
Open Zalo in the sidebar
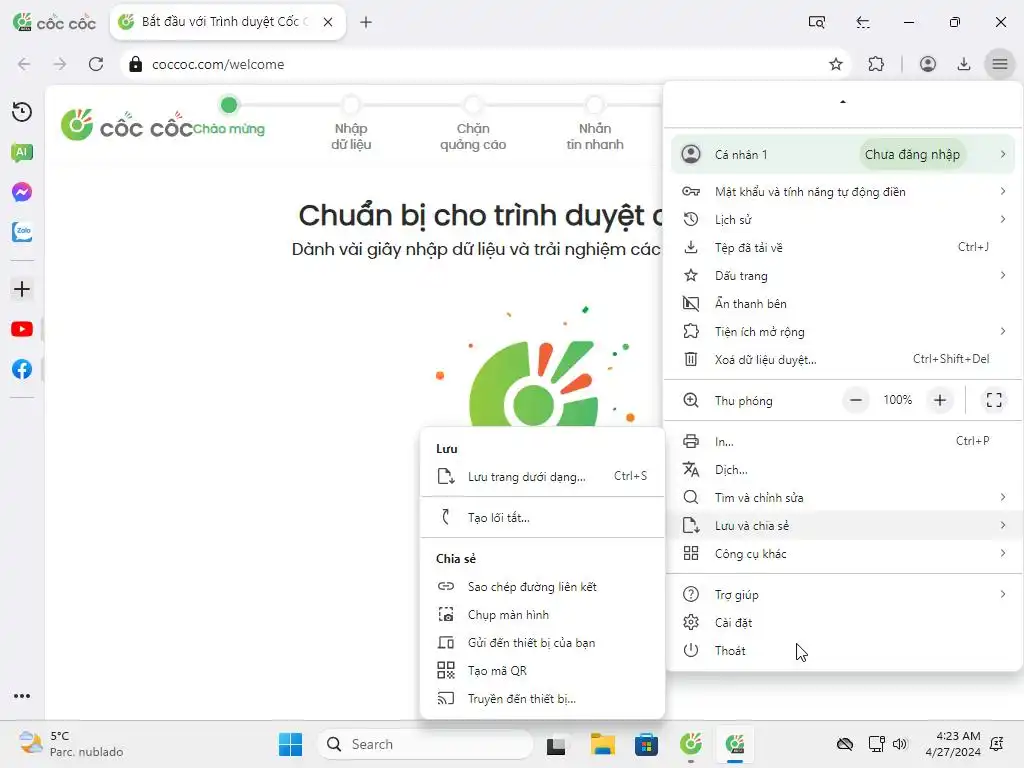click(22, 232)
